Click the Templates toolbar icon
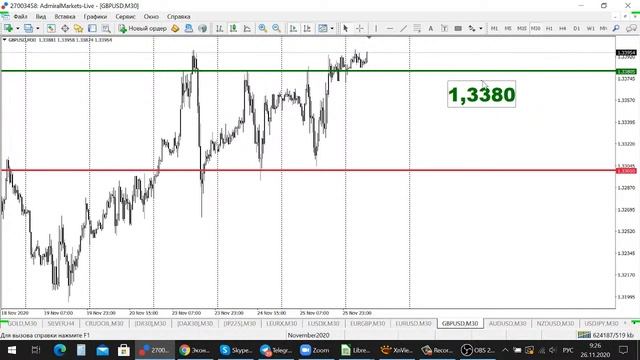 click(x=323, y=28)
